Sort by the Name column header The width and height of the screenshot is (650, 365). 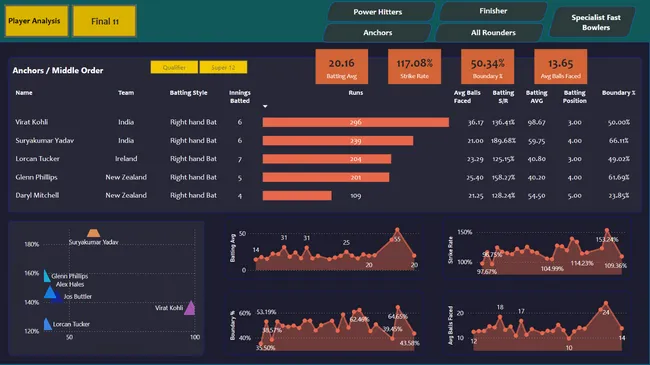click(24, 93)
